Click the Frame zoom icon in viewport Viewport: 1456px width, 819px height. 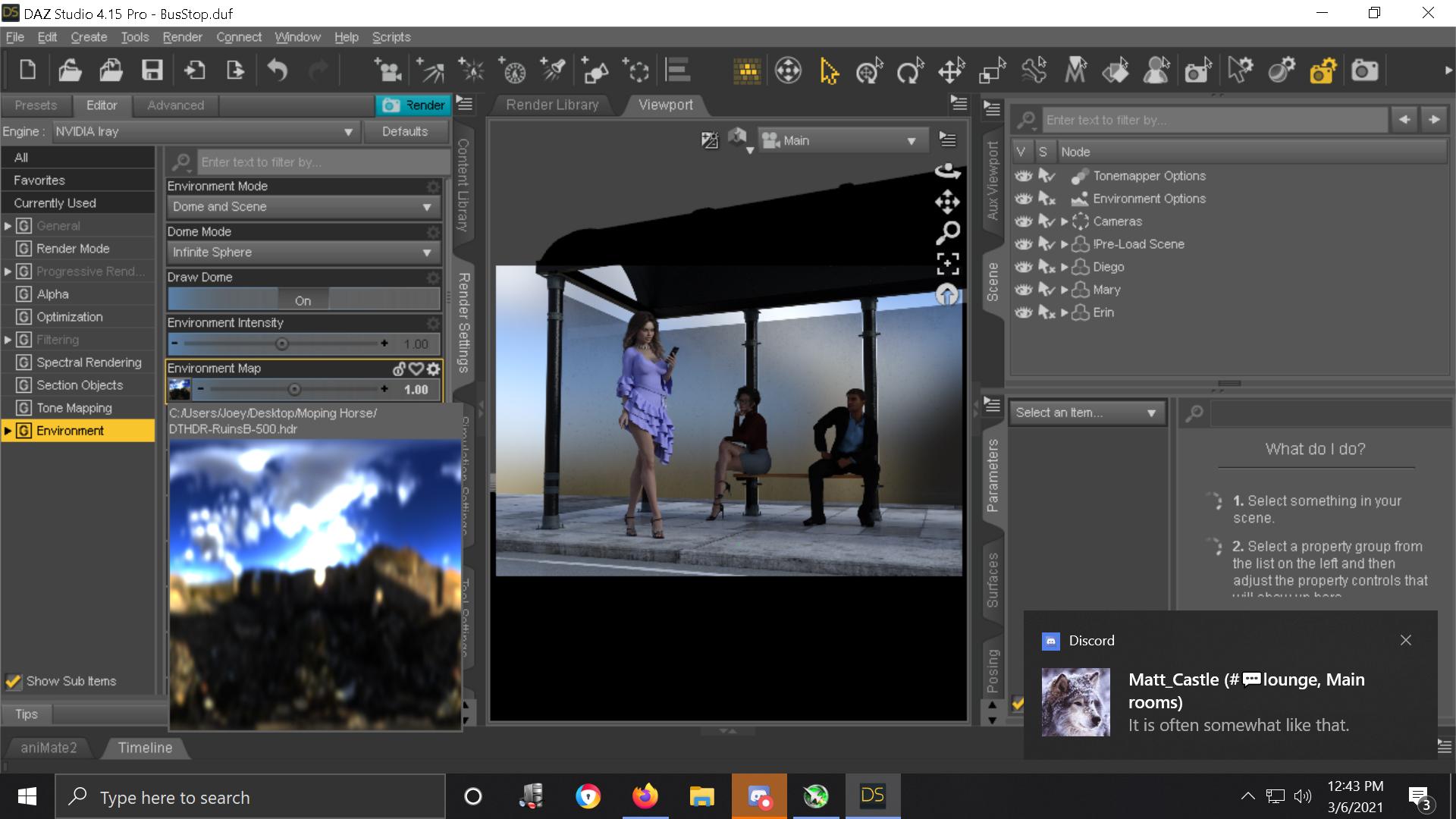(947, 263)
